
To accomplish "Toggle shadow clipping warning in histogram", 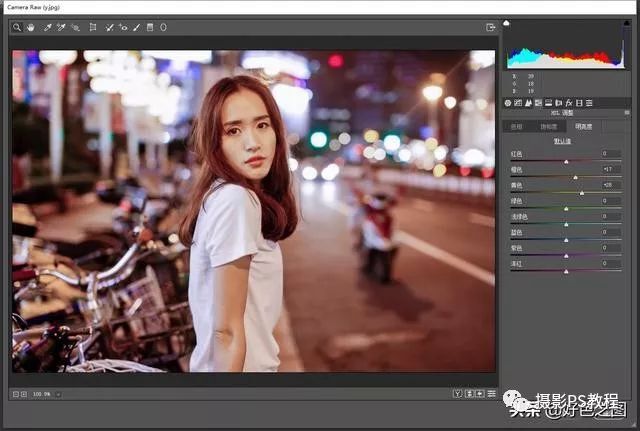I will (x=506, y=23).
